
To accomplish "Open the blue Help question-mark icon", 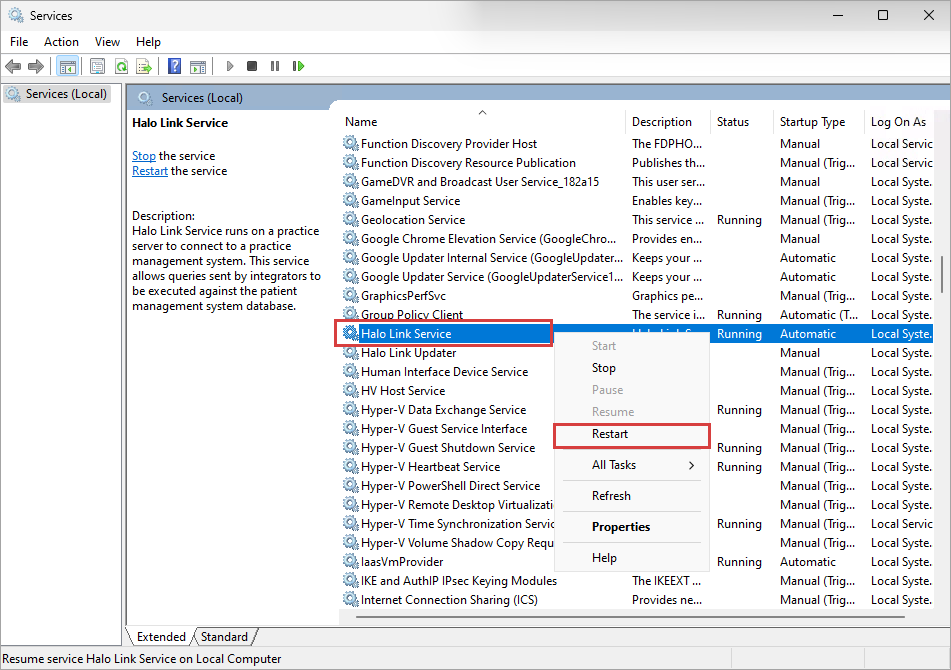I will point(174,66).
